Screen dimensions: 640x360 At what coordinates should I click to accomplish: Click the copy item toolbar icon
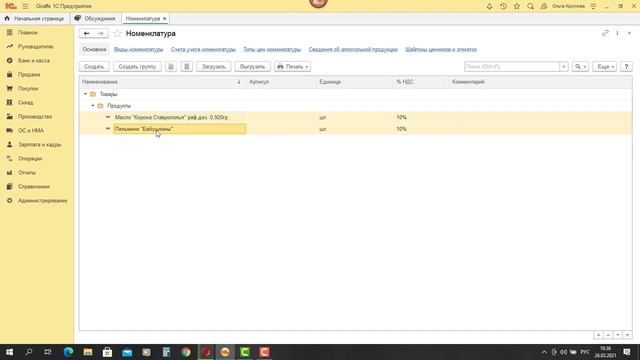(171, 67)
